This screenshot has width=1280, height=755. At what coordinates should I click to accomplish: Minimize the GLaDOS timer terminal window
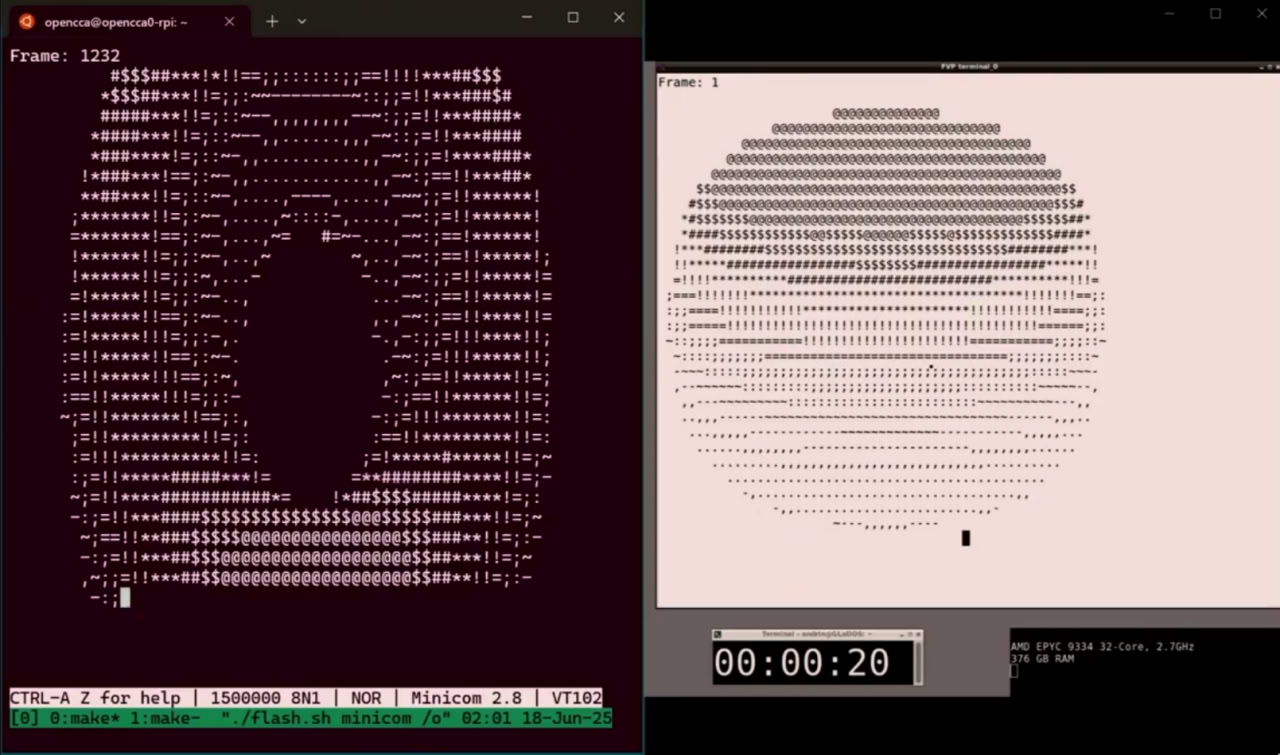point(903,634)
